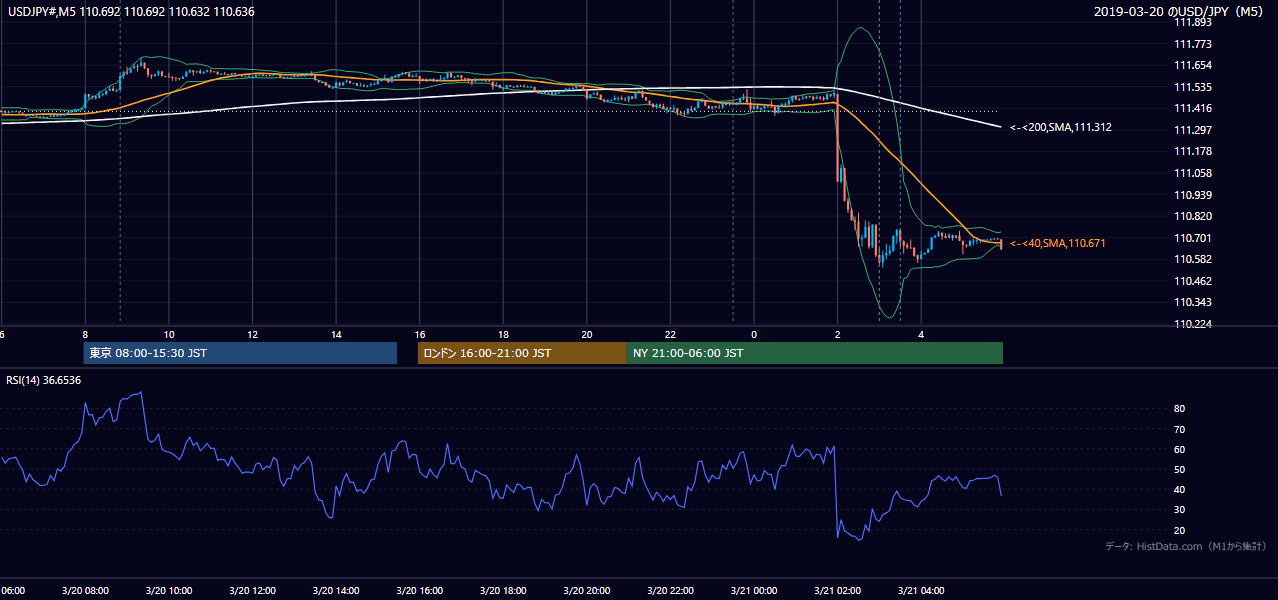1278x600 pixels.
Task: Click the 3/20 12:00 bottom time label
Action: coord(253,590)
